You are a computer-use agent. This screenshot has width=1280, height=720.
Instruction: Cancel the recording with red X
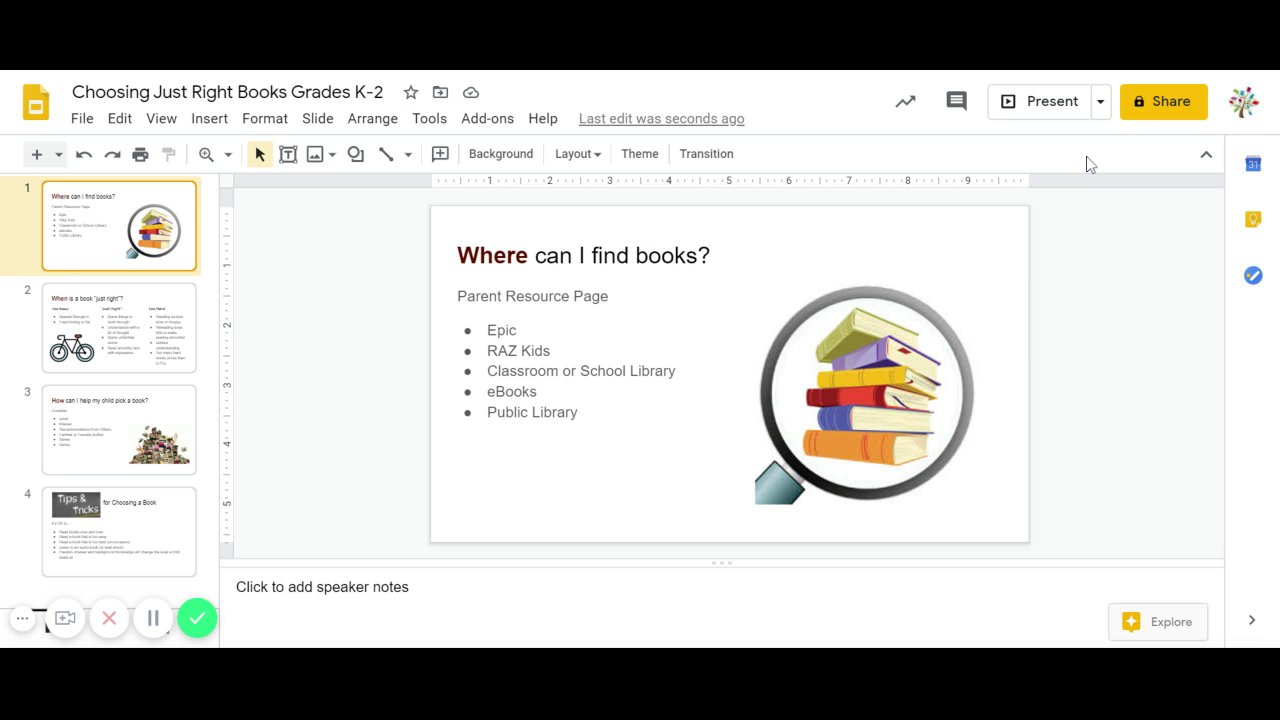point(109,619)
